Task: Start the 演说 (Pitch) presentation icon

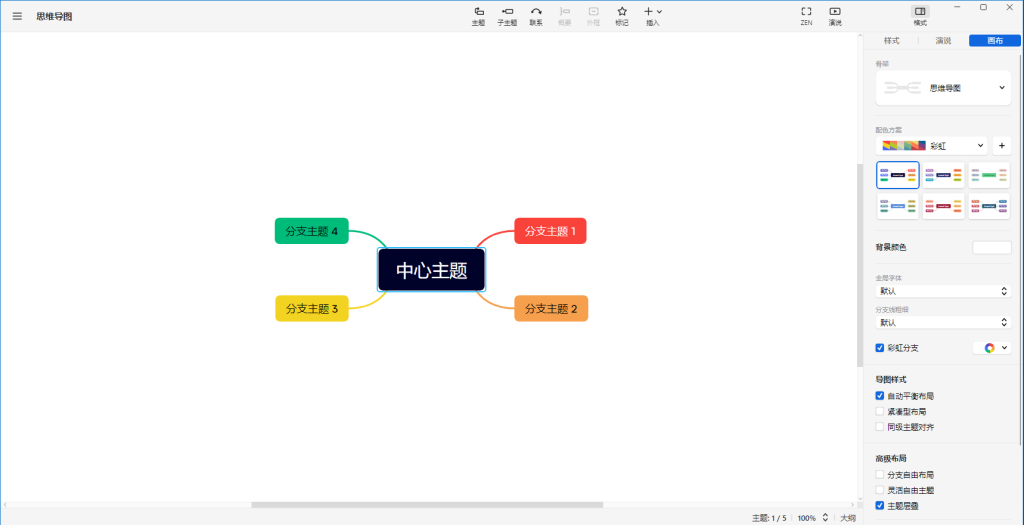Action: coord(835,15)
